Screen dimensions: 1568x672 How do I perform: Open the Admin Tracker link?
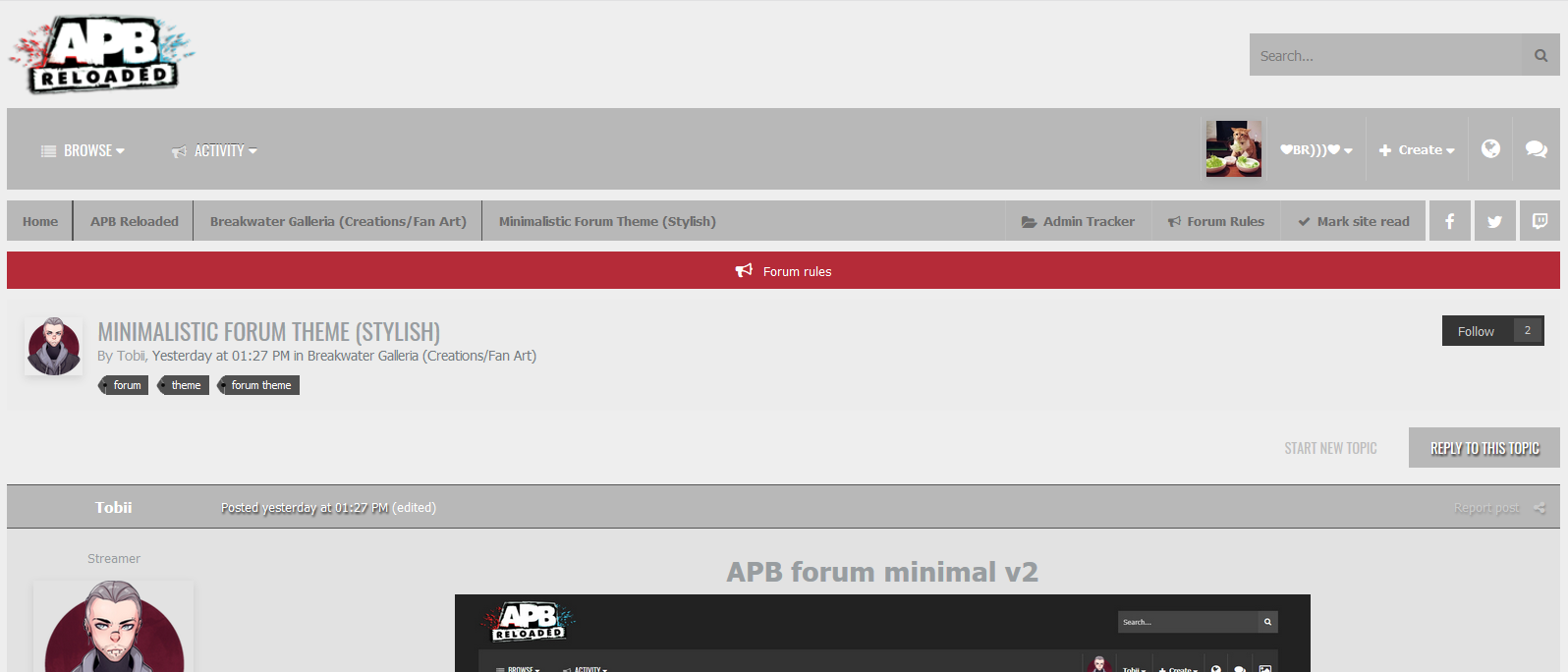tap(1078, 221)
